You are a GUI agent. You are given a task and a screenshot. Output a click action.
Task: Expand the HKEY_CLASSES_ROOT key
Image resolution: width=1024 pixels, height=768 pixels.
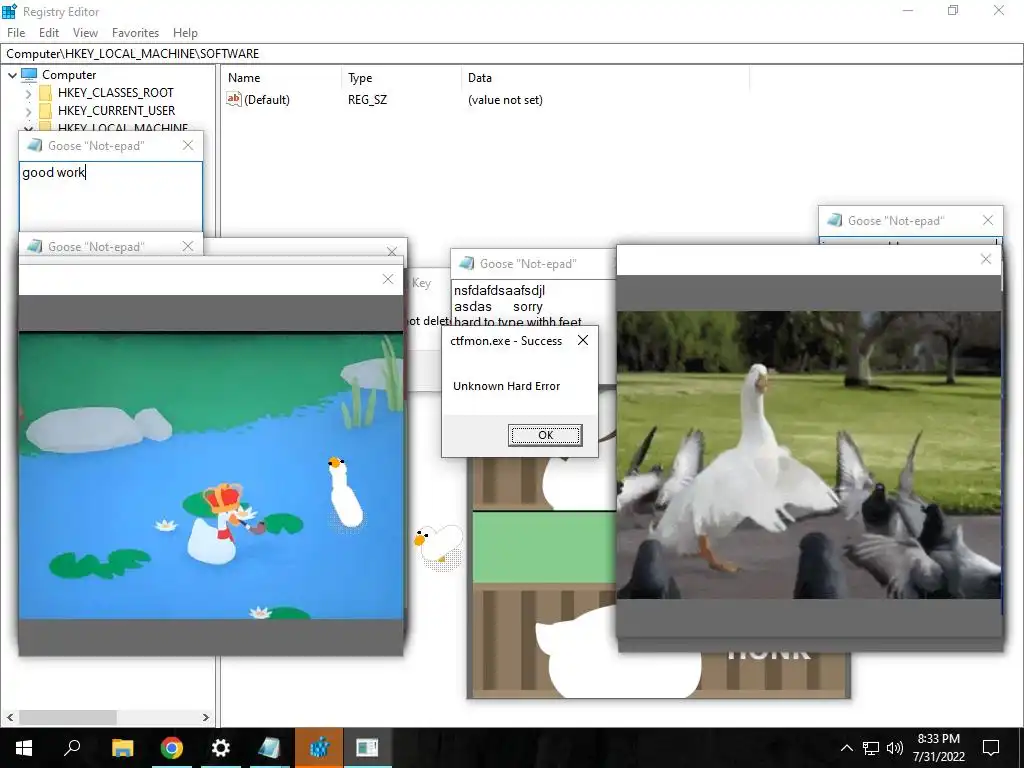pyautogui.click(x=28, y=93)
